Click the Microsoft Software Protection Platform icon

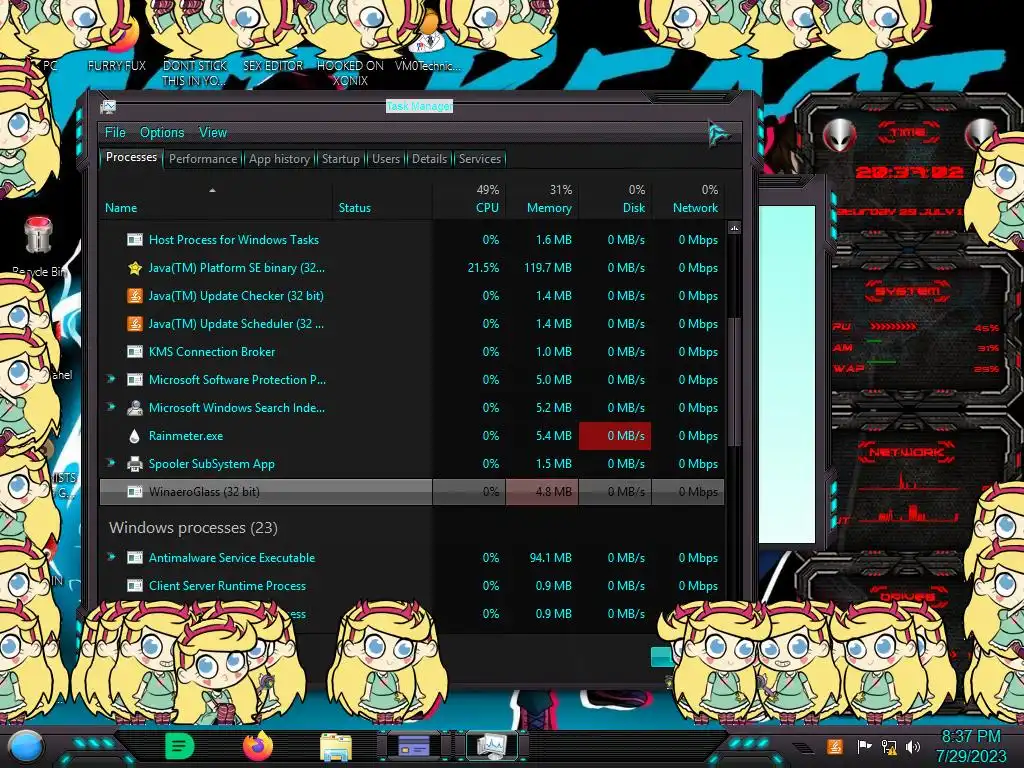[x=135, y=380]
